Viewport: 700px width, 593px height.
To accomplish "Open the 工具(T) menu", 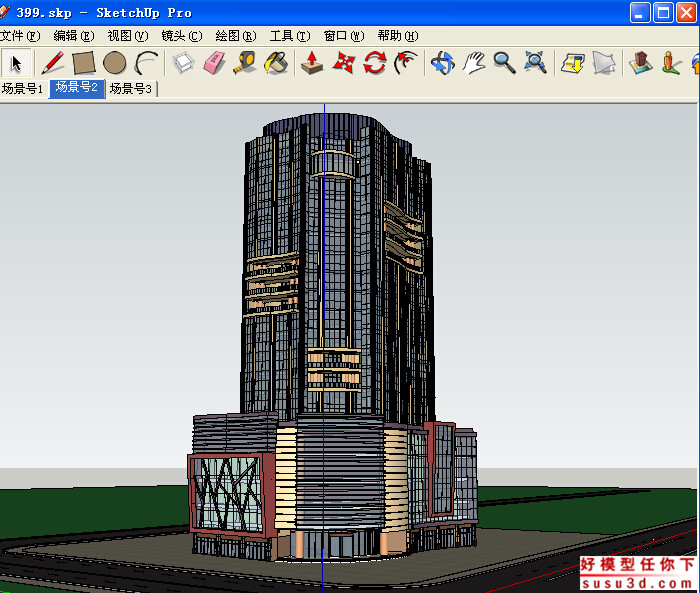I will [290, 36].
